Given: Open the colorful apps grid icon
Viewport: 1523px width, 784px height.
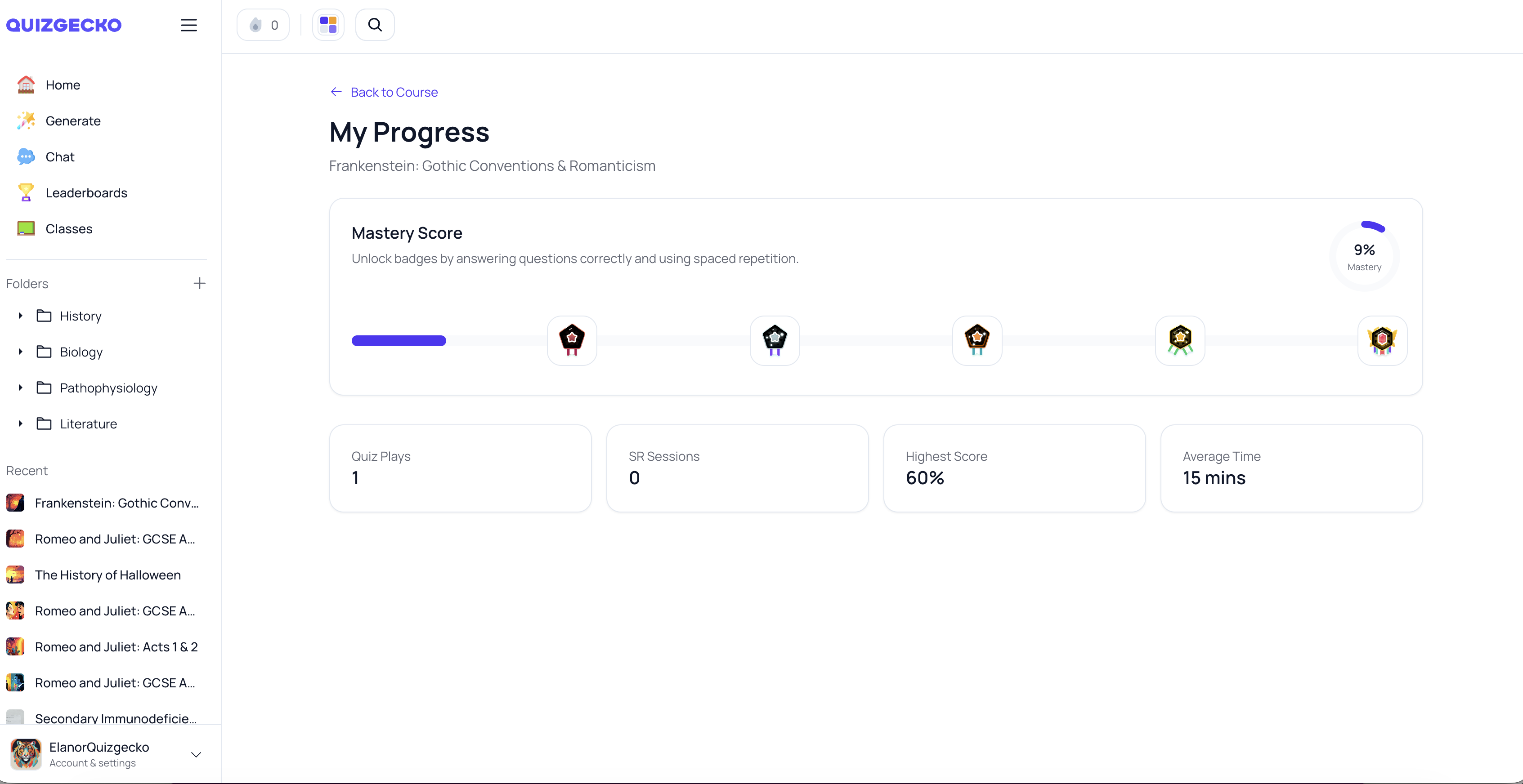Looking at the screenshot, I should coord(328,25).
